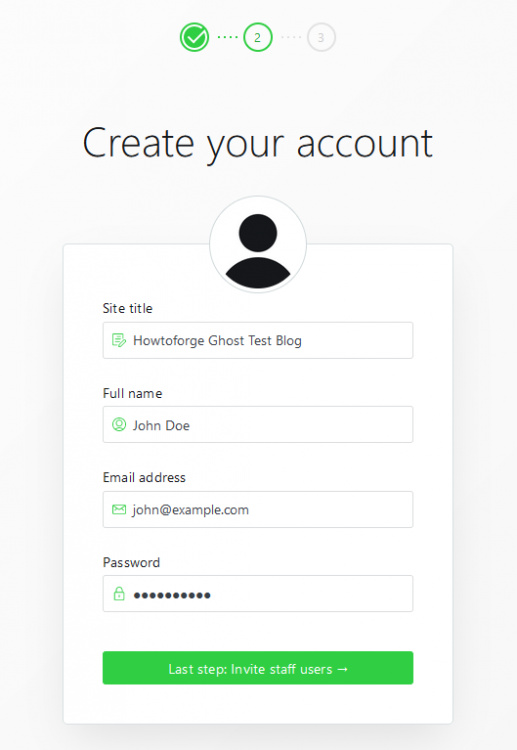This screenshot has height=750, width=517.
Task: Go to step 3 circle indicator
Action: (321, 37)
